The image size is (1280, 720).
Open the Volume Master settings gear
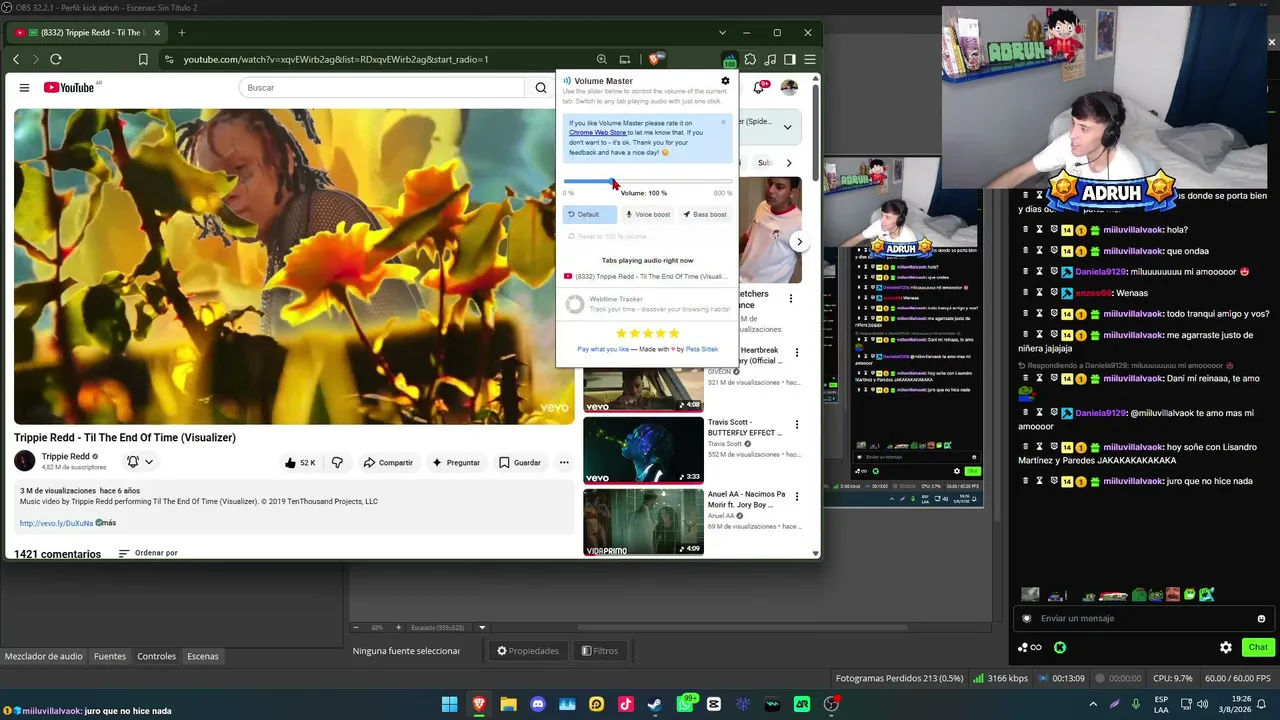[725, 81]
